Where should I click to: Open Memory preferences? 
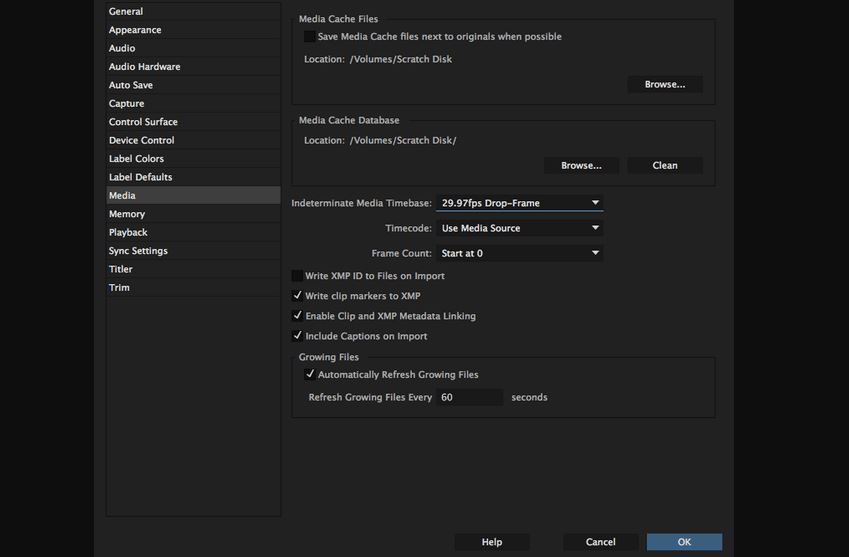[x=193, y=214]
